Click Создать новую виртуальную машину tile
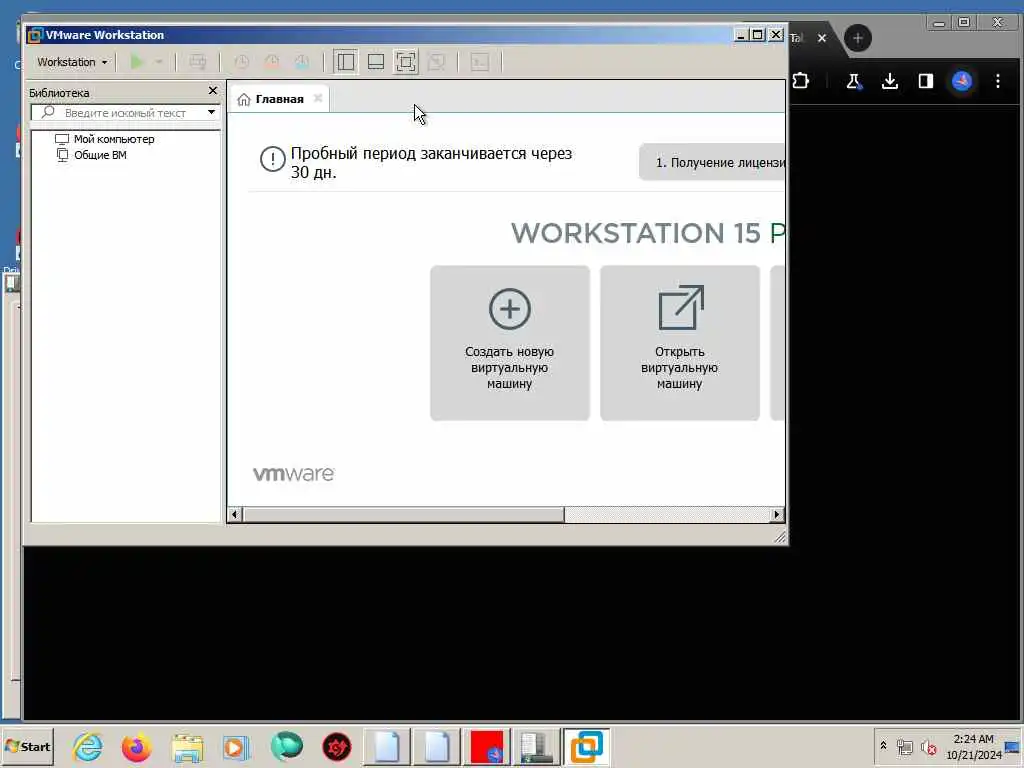This screenshot has height=768, width=1024. click(x=510, y=343)
